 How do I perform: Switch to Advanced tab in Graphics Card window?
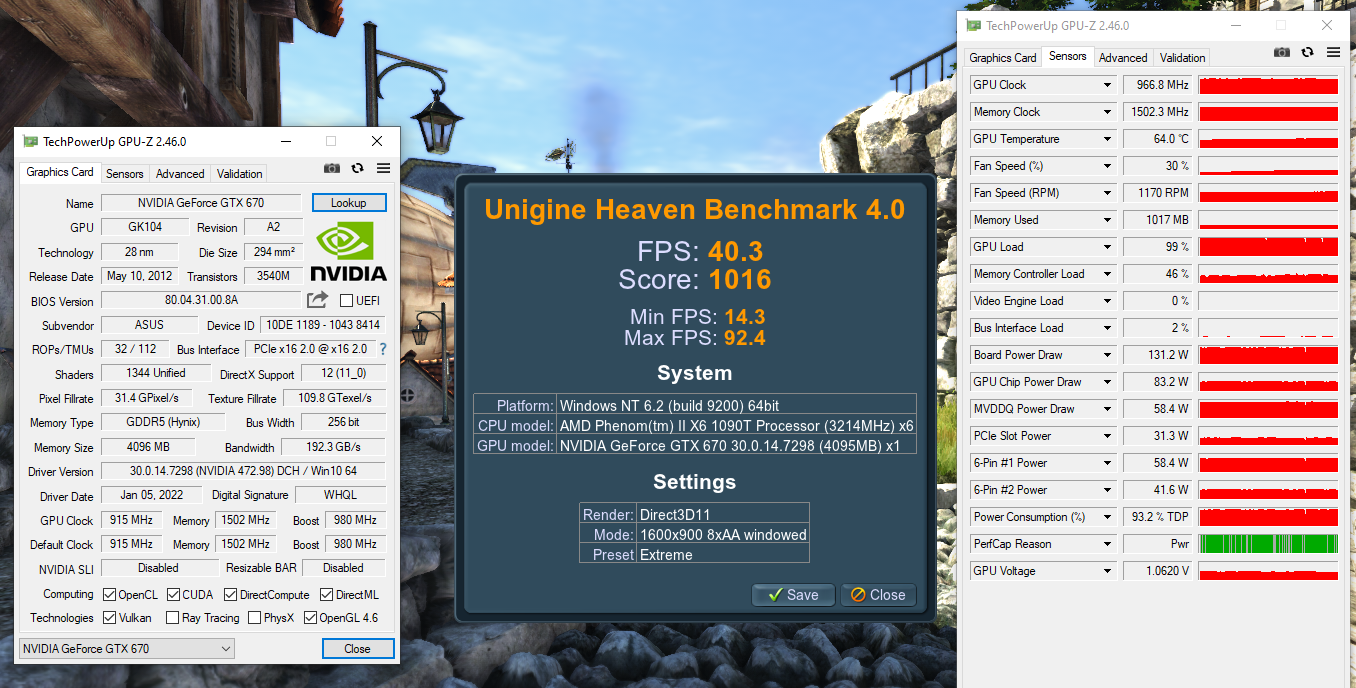[x=180, y=174]
